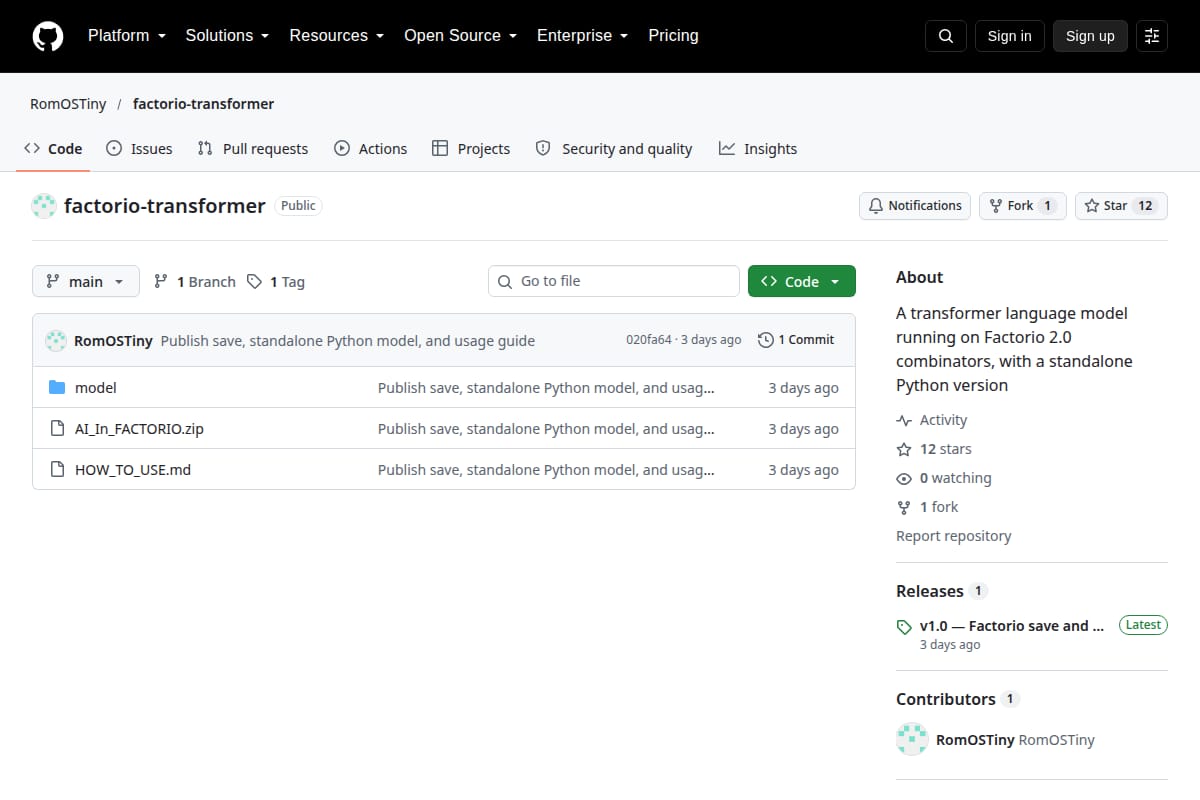Open the main branch selector dropdown
This screenshot has height=800, width=1200.
click(86, 282)
